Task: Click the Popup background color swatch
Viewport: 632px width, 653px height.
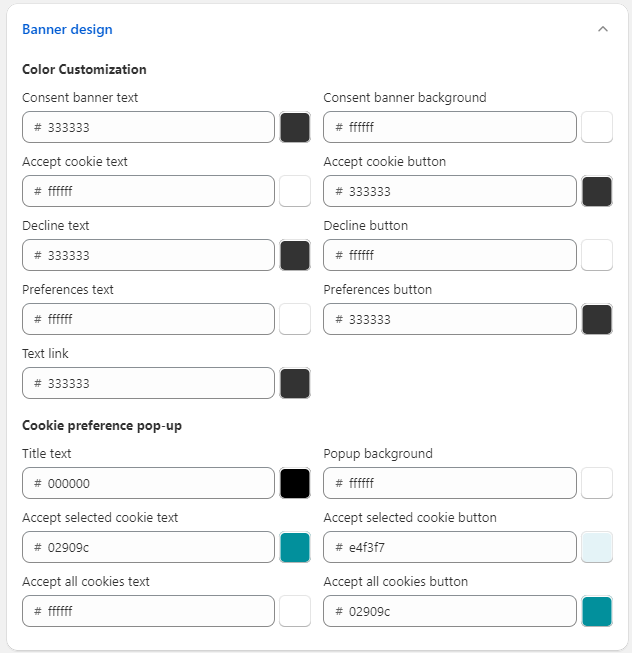Action: coord(597,483)
